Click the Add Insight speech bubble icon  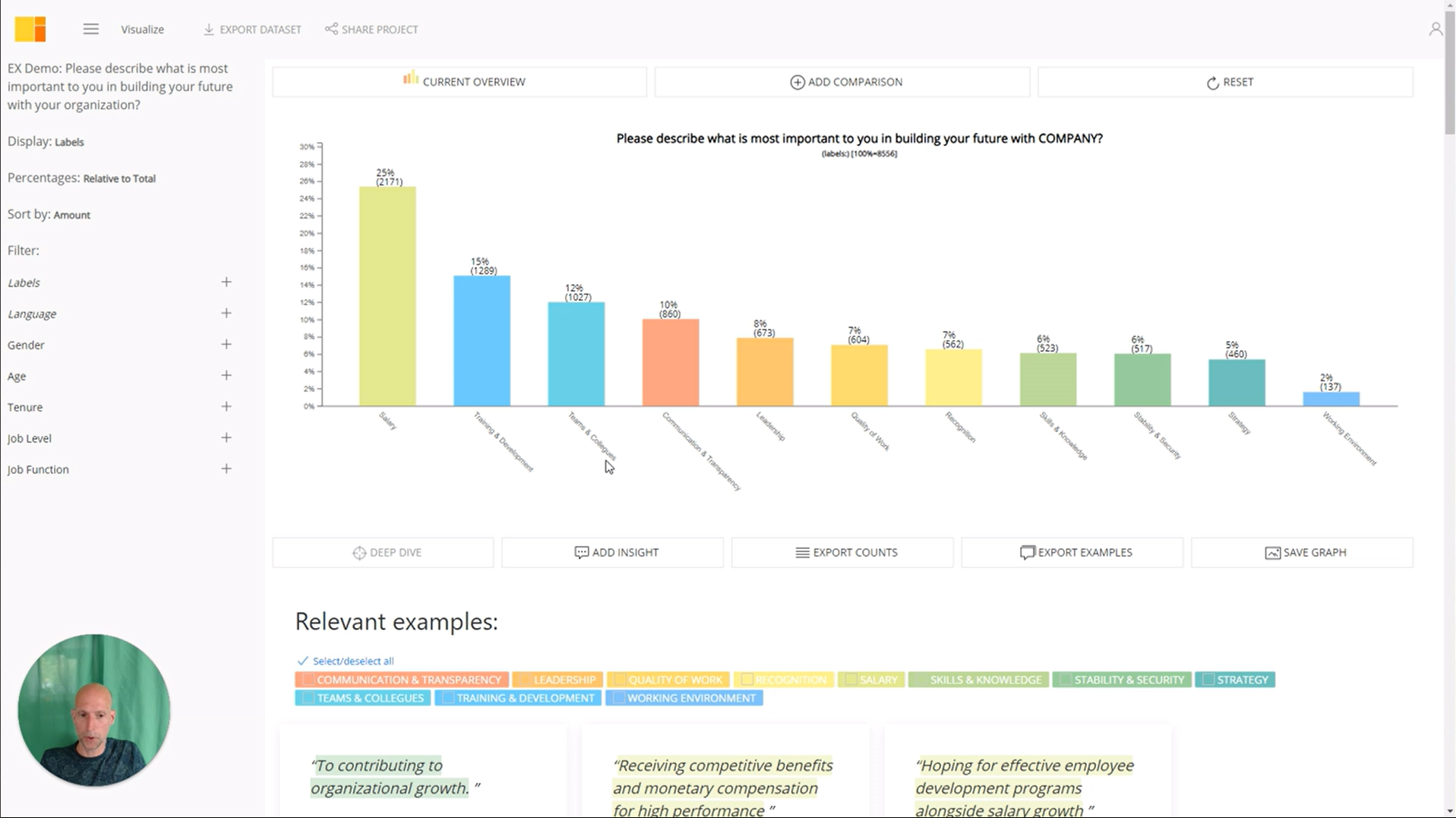(581, 552)
